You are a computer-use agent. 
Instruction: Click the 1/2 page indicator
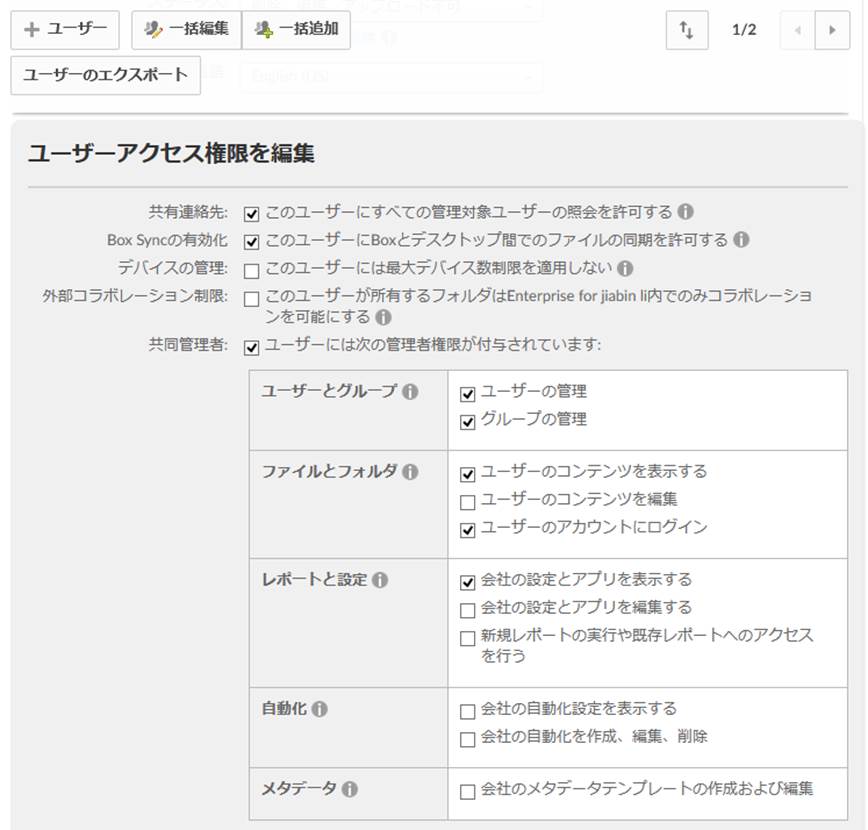(743, 30)
